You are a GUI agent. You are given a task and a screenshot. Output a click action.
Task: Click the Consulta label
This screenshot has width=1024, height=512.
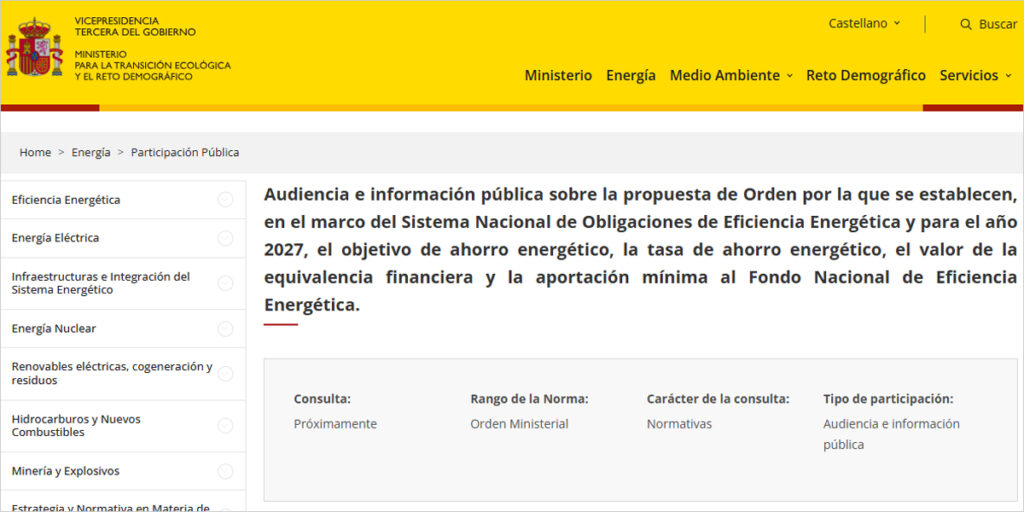322,399
